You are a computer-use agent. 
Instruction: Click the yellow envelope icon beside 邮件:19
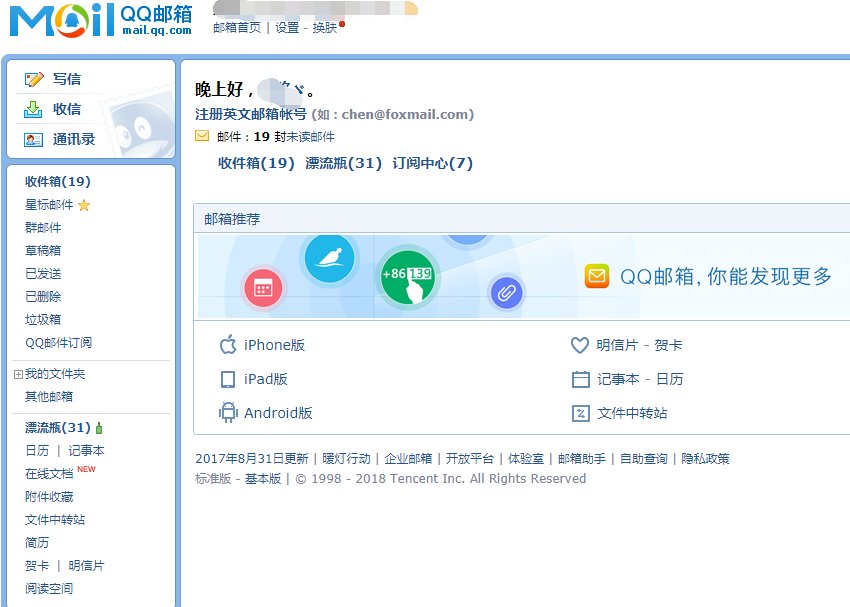pos(201,135)
